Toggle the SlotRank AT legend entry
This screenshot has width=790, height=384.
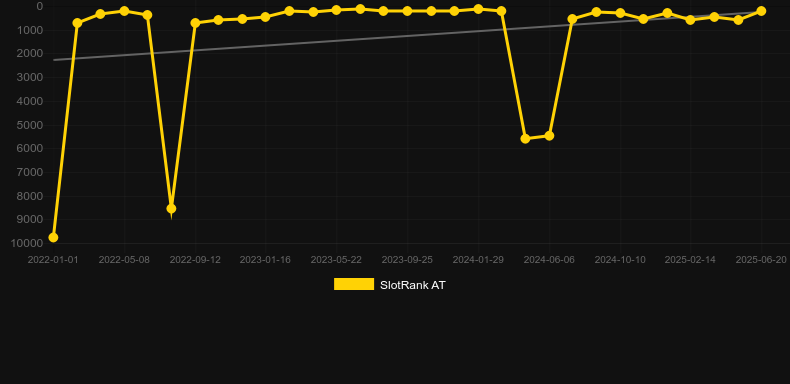pyautogui.click(x=389, y=285)
